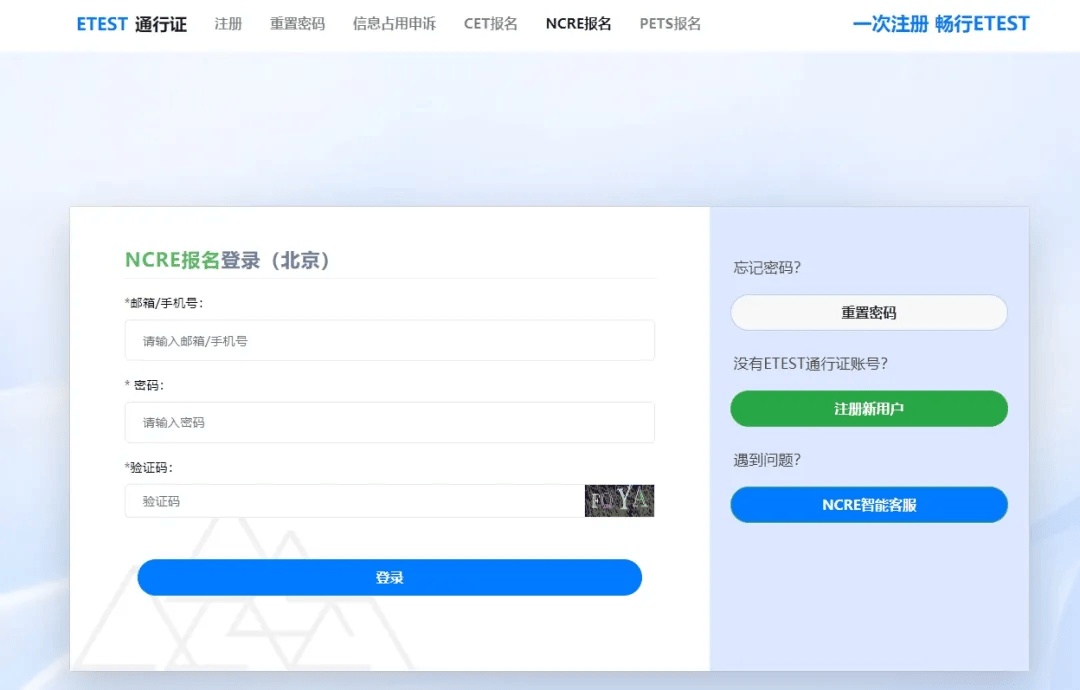Click the ETEST 通行证 logo
The height and width of the screenshot is (690, 1080).
(131, 23)
